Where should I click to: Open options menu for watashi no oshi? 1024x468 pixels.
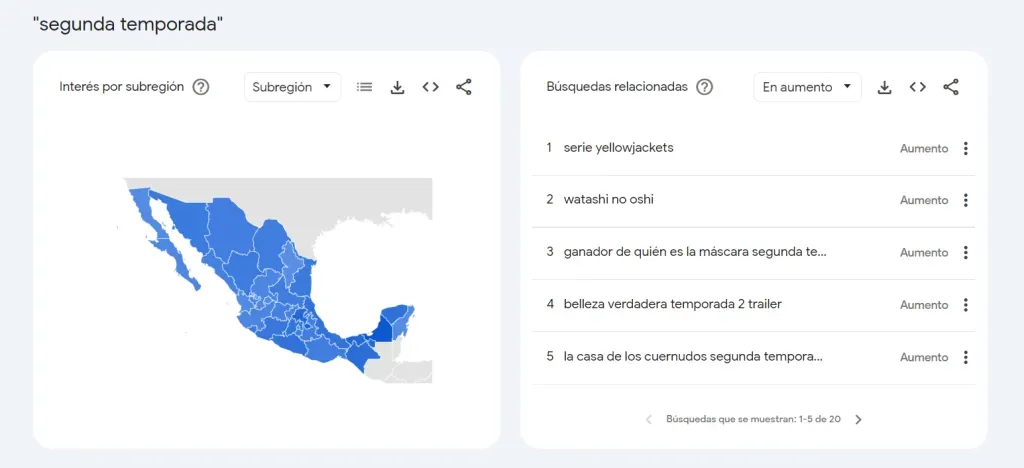(x=966, y=200)
